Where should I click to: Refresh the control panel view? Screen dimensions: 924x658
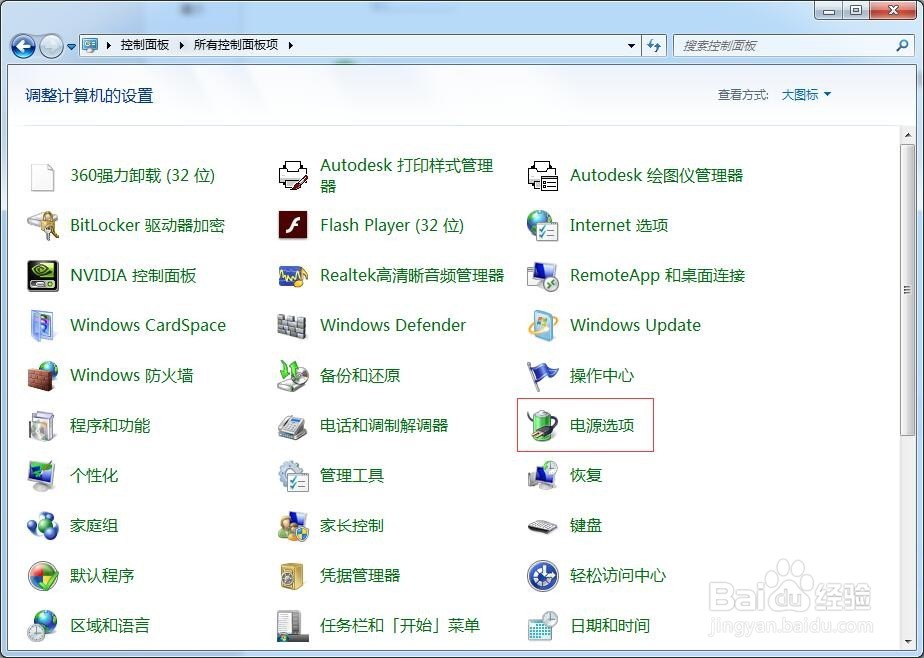click(654, 45)
